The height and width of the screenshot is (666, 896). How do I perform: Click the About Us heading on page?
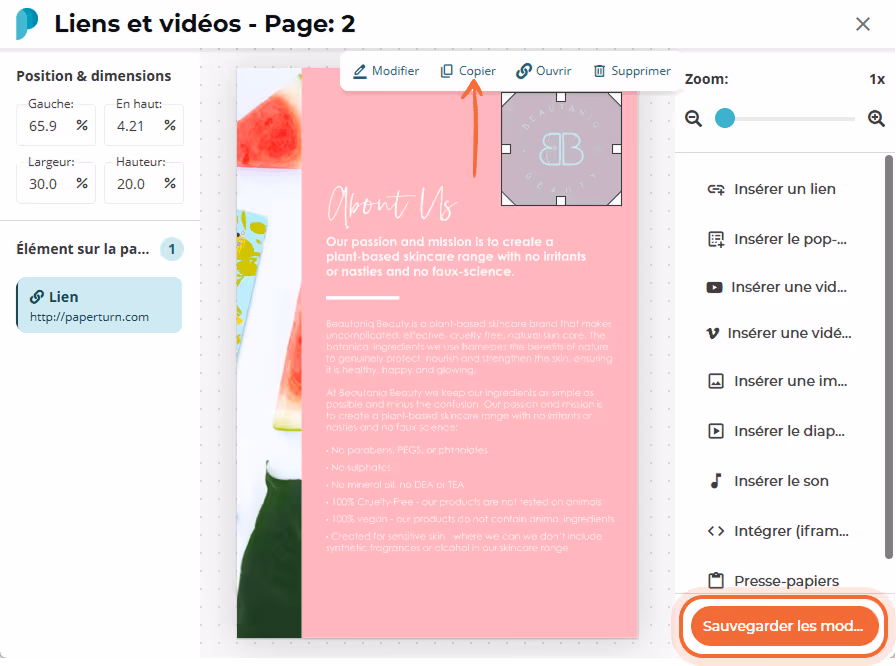(392, 205)
